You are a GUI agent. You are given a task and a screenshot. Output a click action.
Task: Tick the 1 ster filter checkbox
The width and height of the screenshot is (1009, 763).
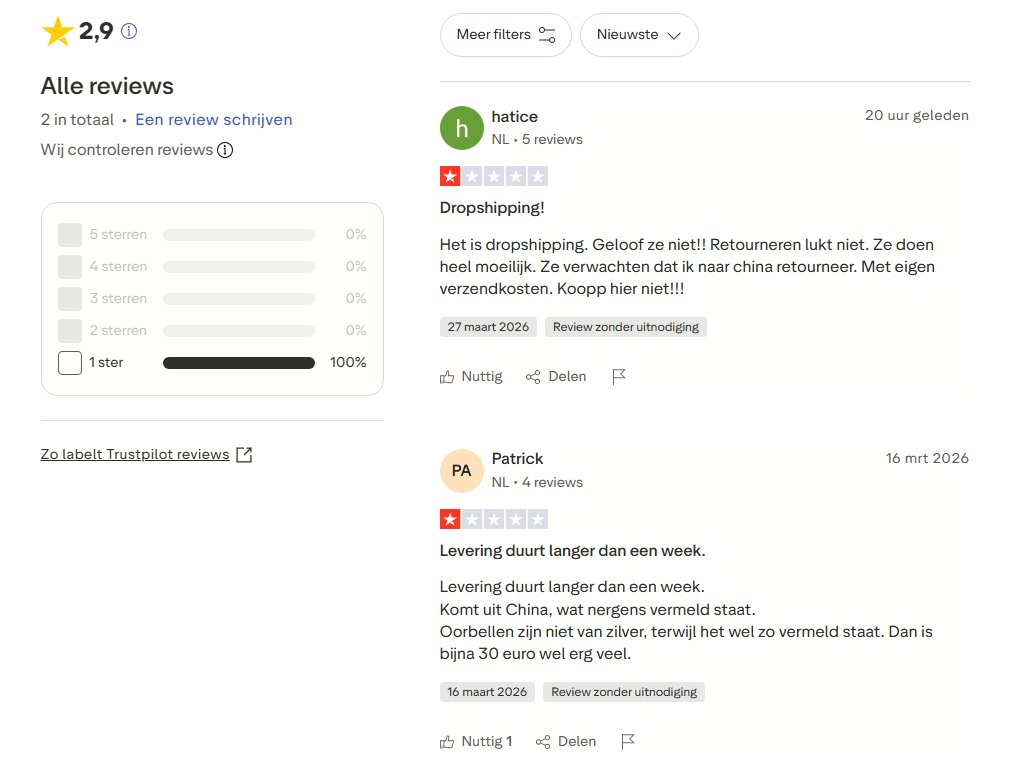point(70,363)
